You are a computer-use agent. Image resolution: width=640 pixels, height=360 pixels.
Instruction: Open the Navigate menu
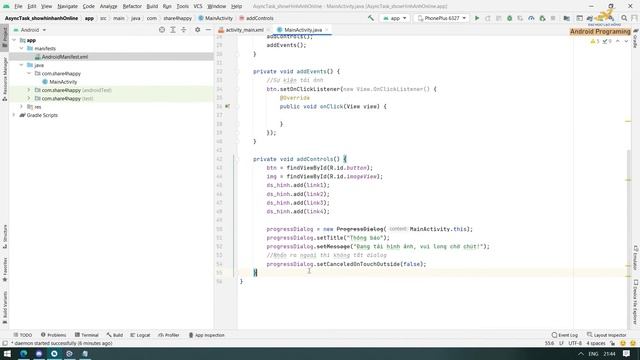coord(67,6)
